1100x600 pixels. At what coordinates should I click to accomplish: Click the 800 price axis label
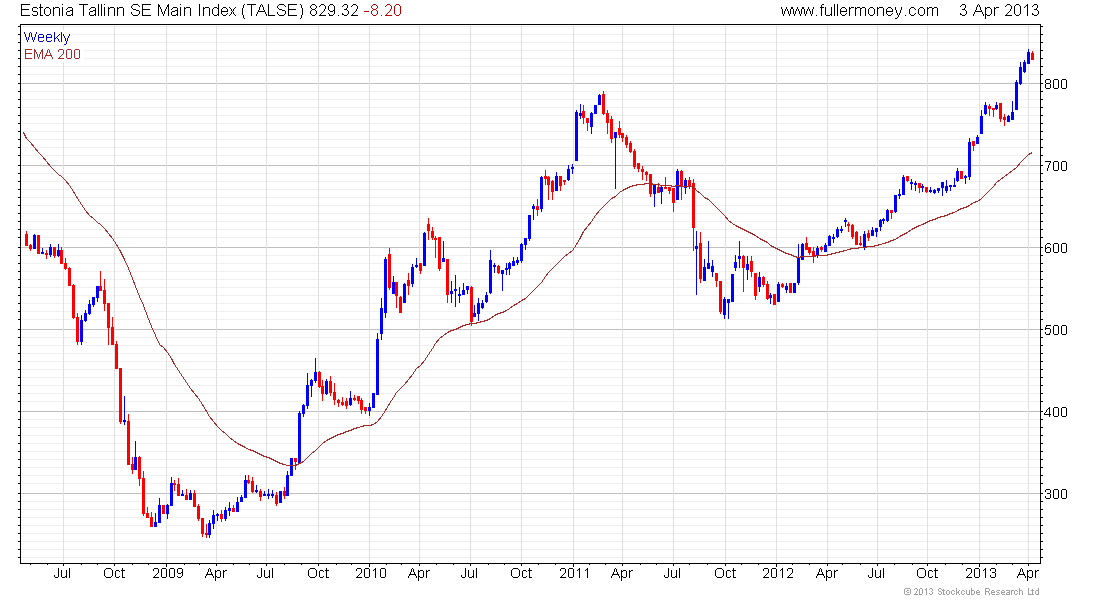click(x=1056, y=84)
